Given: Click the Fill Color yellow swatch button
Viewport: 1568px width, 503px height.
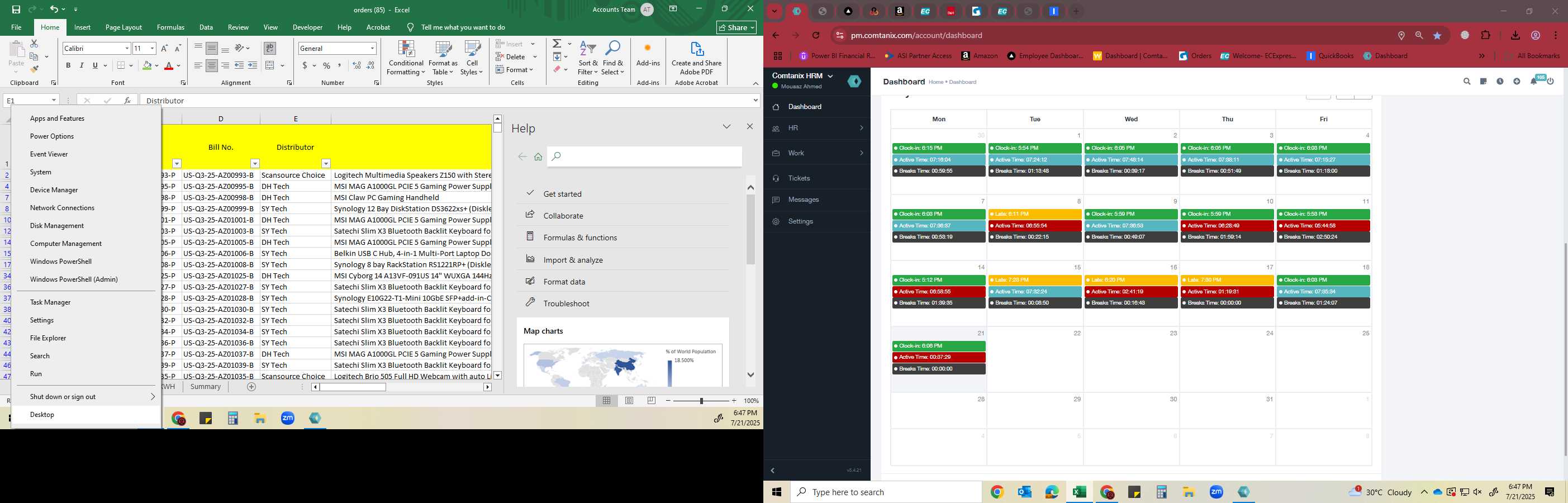Looking at the screenshot, I should click(147, 65).
